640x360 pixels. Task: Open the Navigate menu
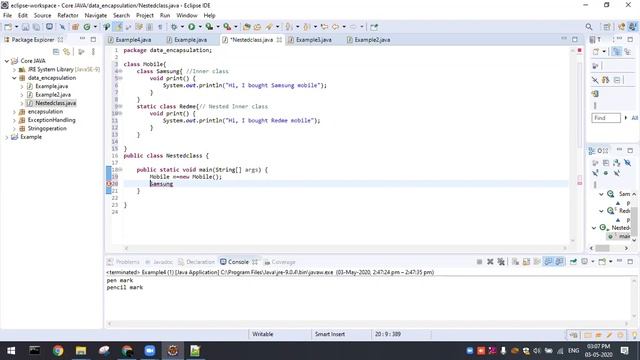coord(96,16)
